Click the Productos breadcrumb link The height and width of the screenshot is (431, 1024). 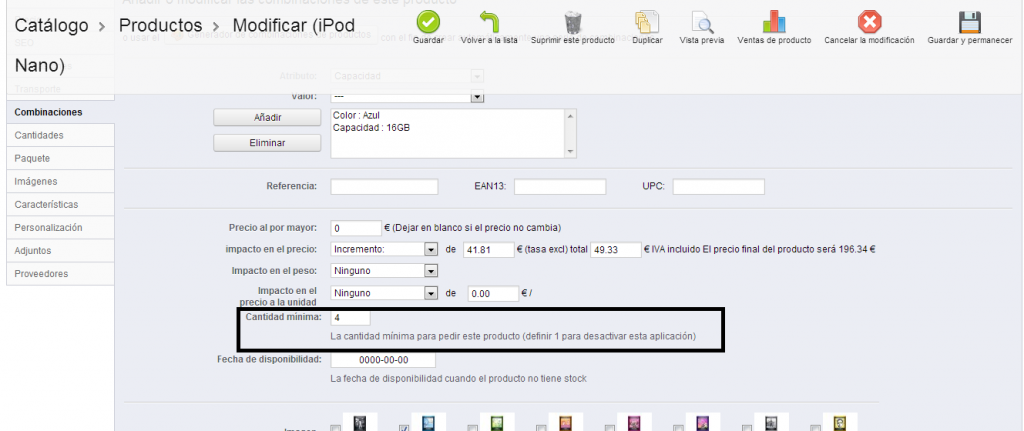pos(163,24)
